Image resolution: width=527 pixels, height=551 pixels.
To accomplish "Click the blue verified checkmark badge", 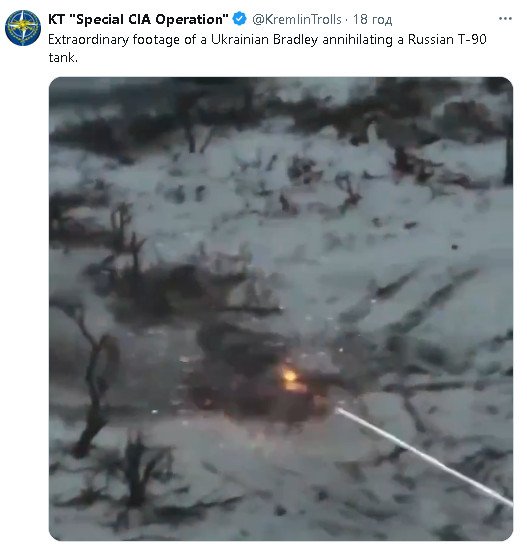I will point(240,19).
